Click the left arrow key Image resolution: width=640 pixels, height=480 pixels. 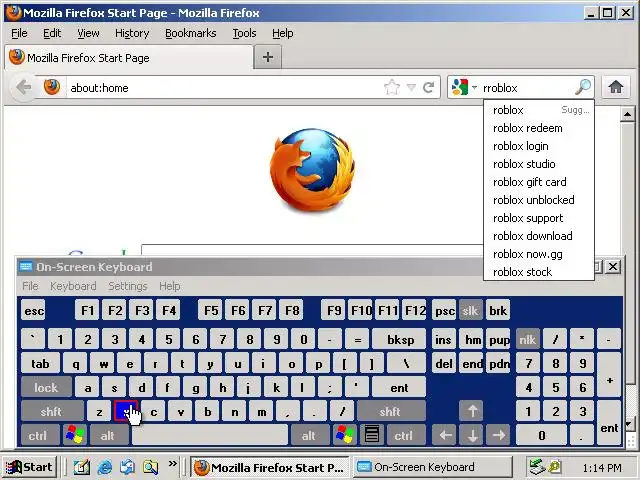[445, 436]
